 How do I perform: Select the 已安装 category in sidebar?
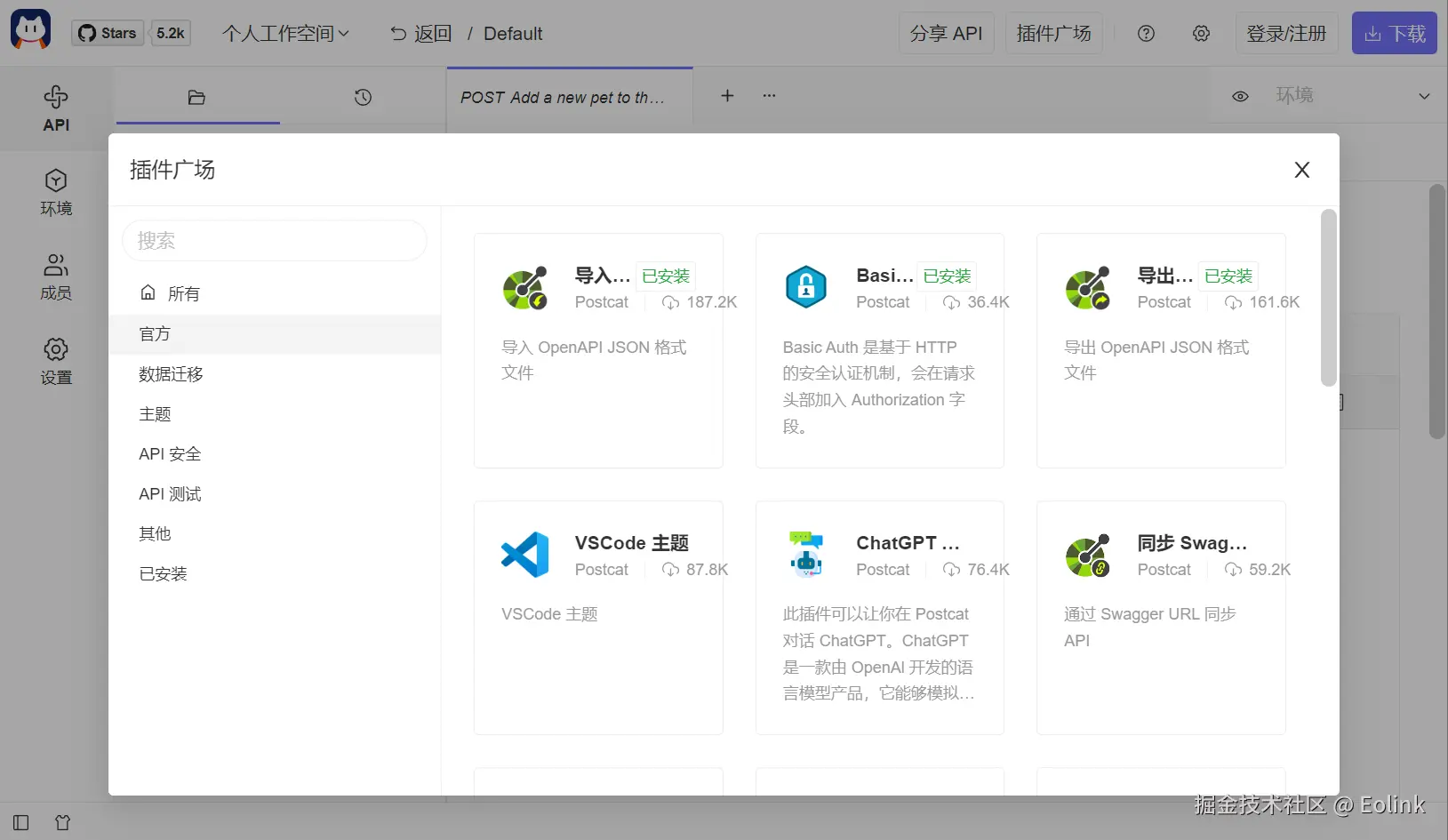[275, 574]
